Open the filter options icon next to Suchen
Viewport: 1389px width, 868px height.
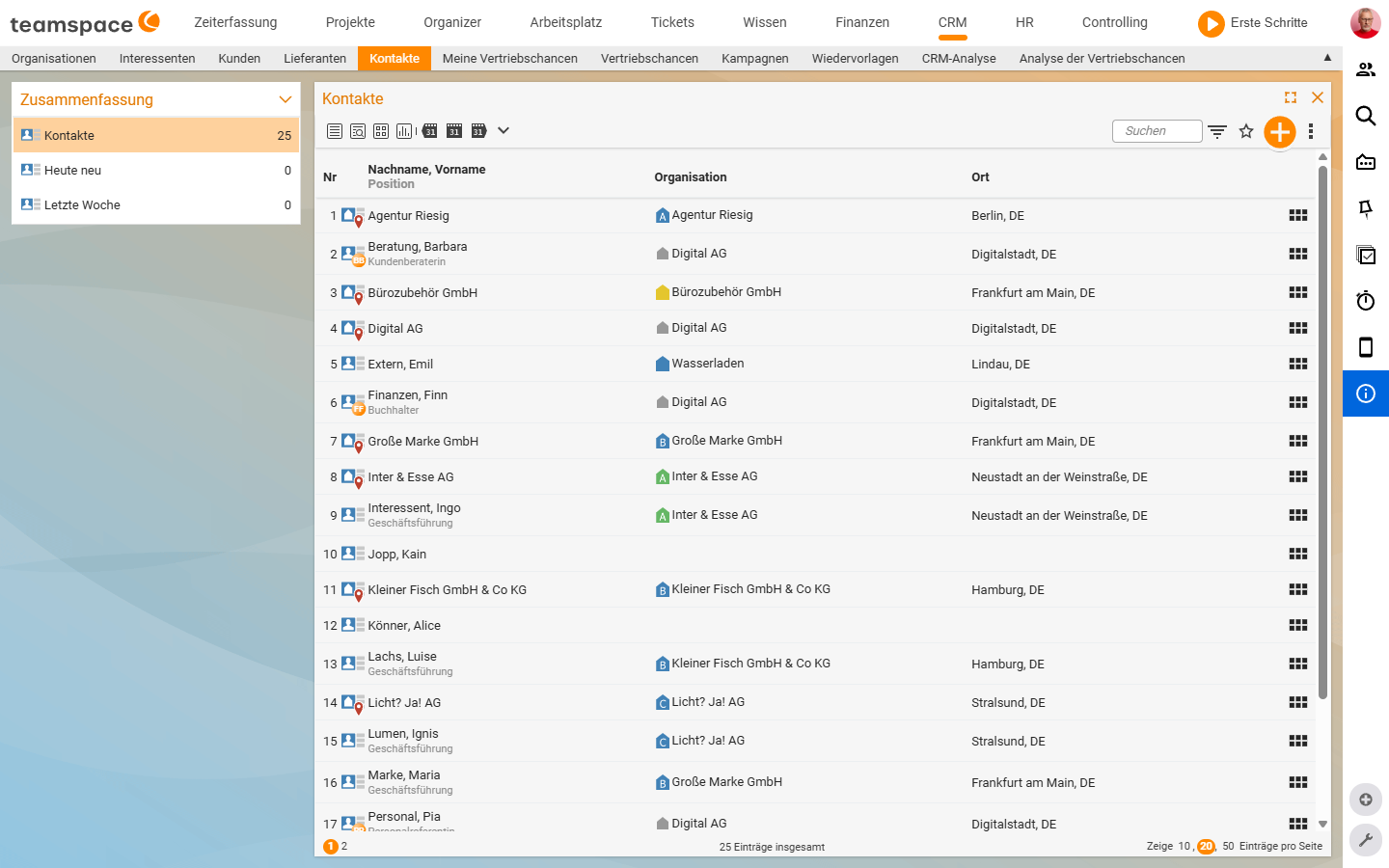[x=1217, y=131]
